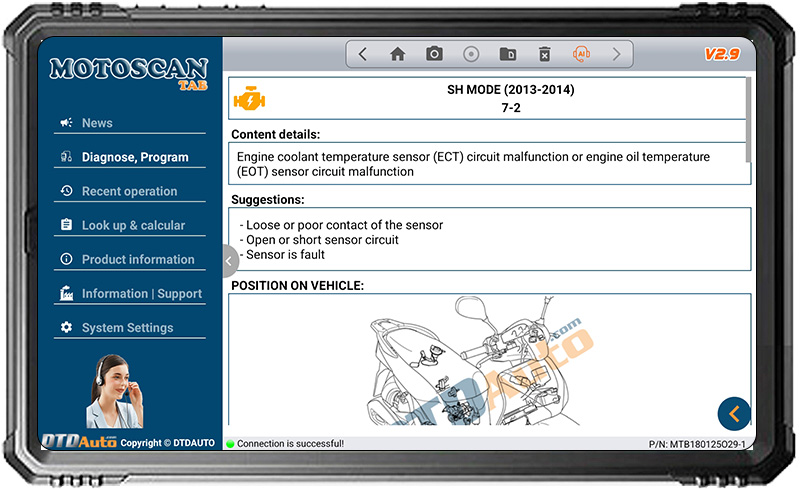Image resolution: width=800 pixels, height=489 pixels.
Task: Click the Look up clipboard icon
Action: (x=66, y=225)
